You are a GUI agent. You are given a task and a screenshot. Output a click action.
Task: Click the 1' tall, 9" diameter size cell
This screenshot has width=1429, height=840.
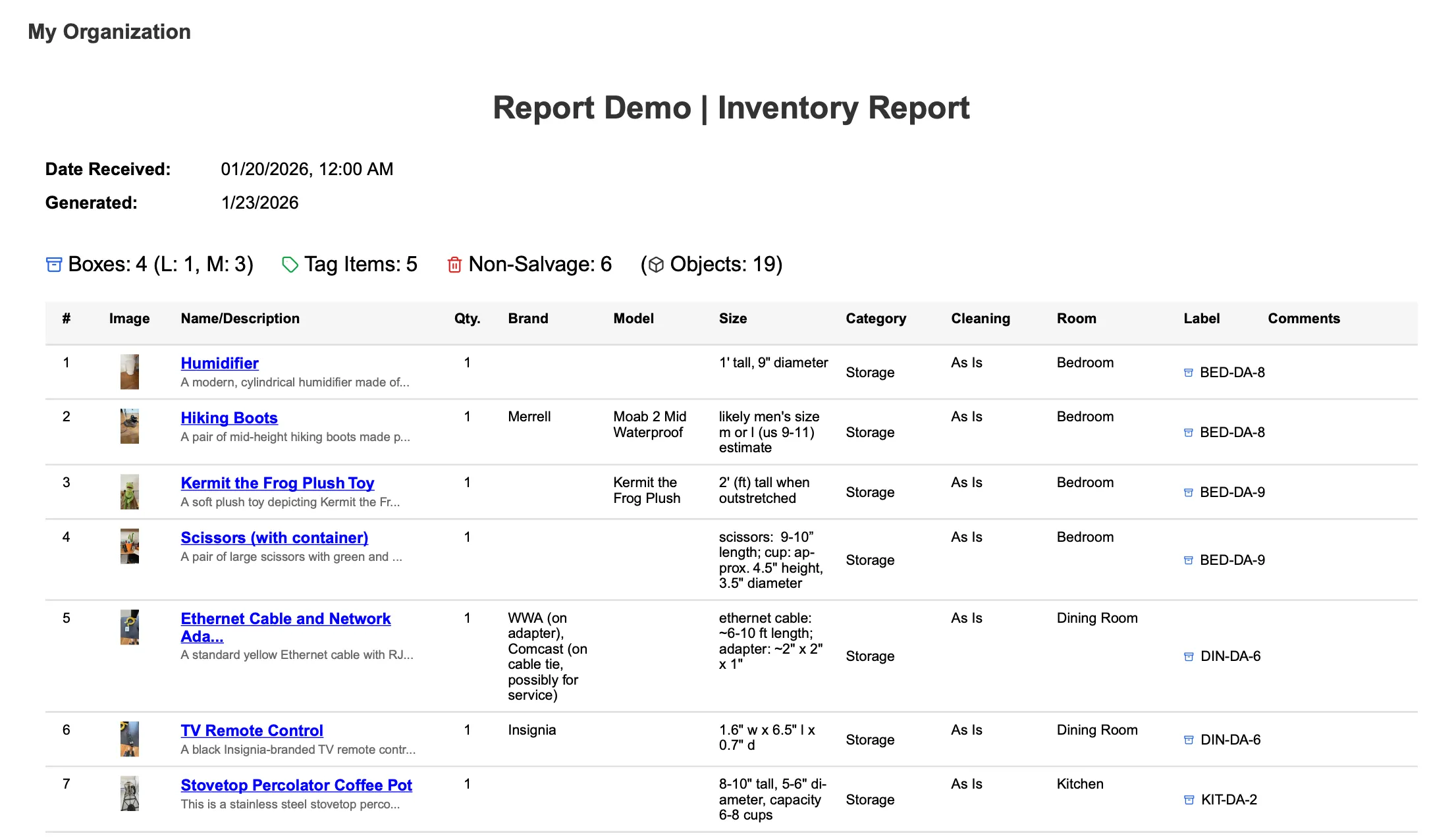point(773,363)
